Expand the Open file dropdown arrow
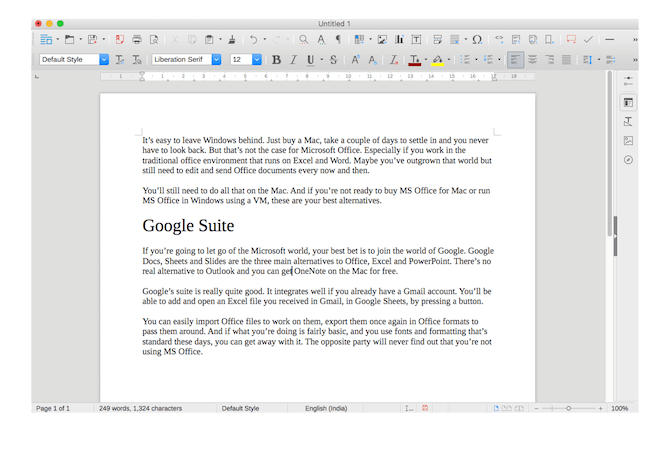The image size is (670, 457). tap(80, 39)
